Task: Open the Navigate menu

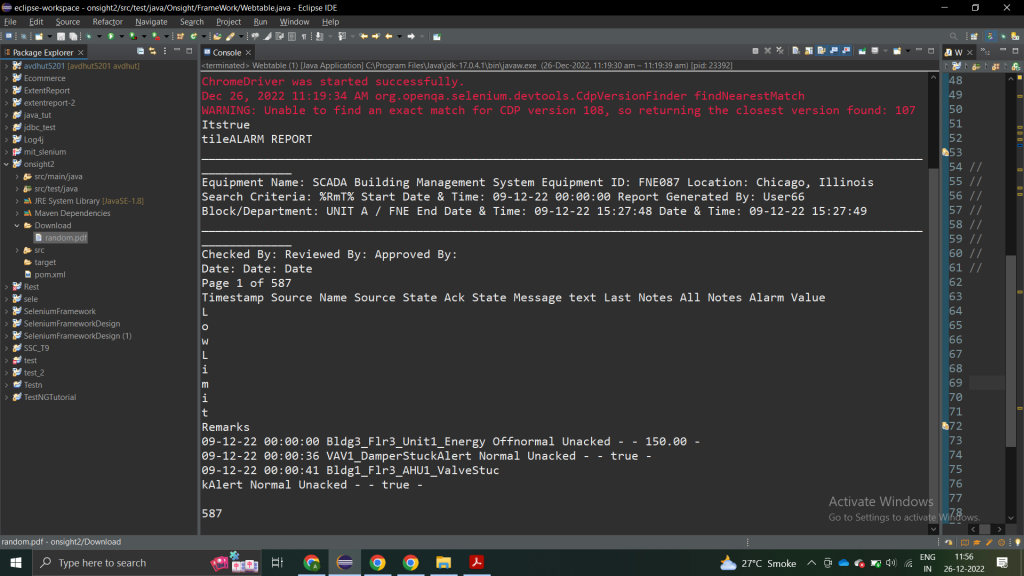Action: (x=151, y=22)
